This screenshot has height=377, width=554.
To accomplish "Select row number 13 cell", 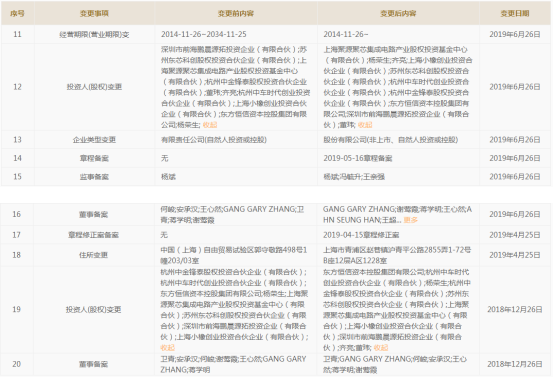I will 17,140.
